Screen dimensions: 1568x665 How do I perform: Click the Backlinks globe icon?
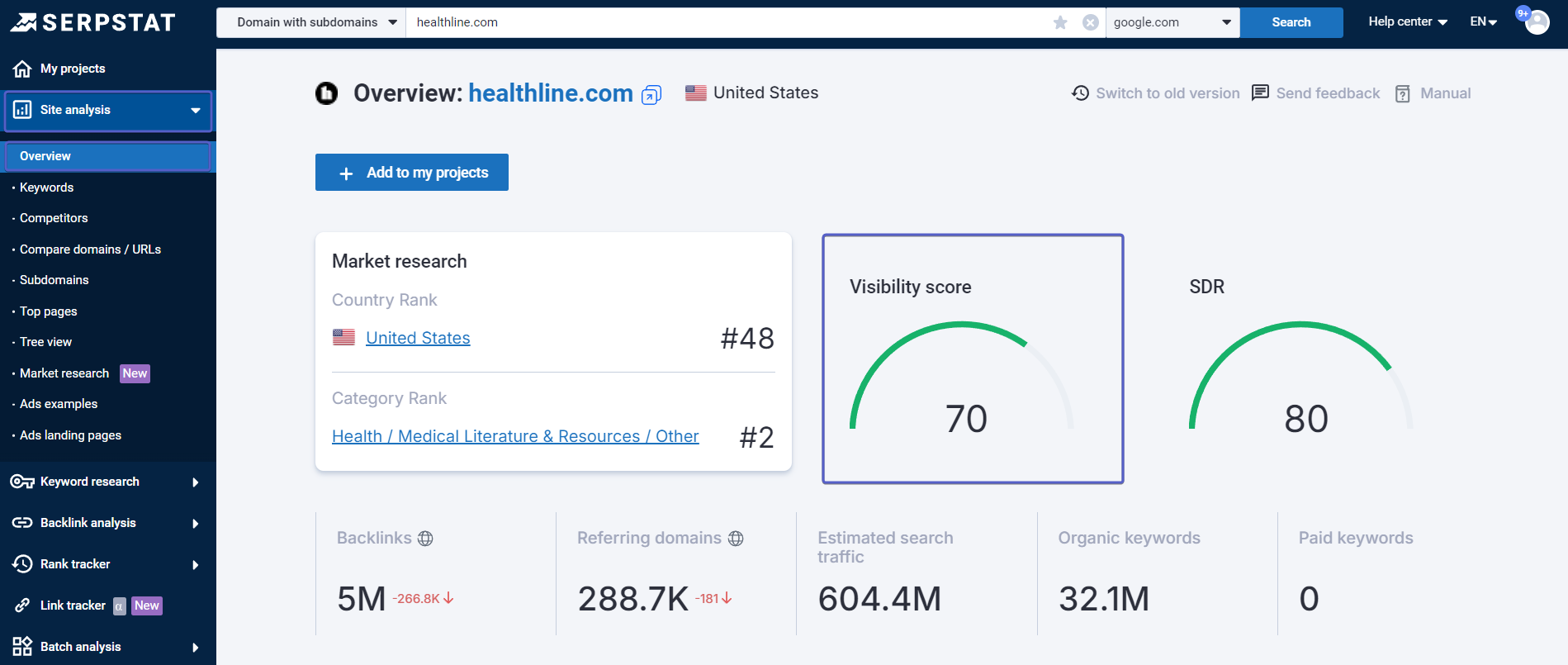click(x=425, y=539)
